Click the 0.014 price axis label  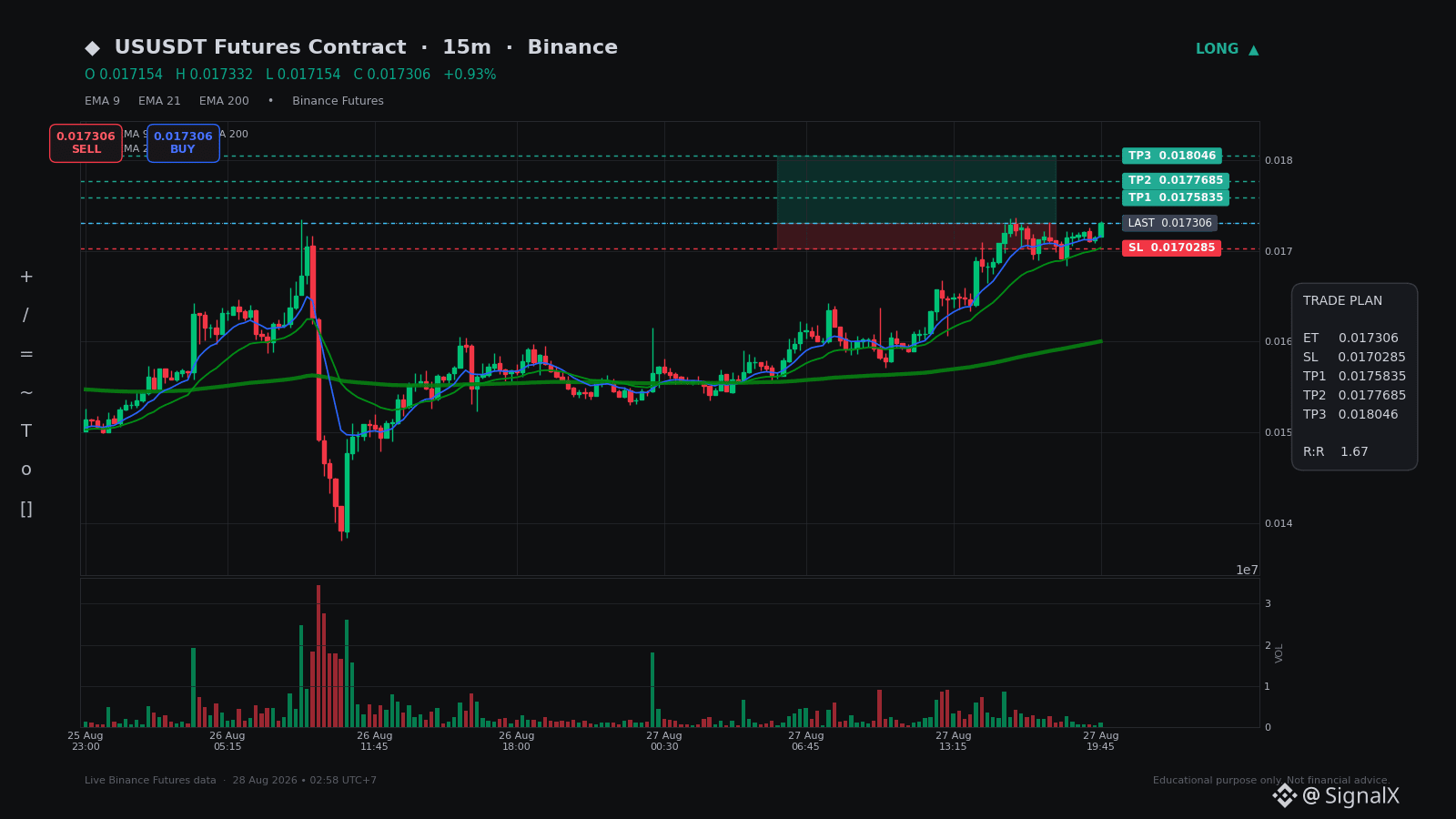[x=1279, y=524]
